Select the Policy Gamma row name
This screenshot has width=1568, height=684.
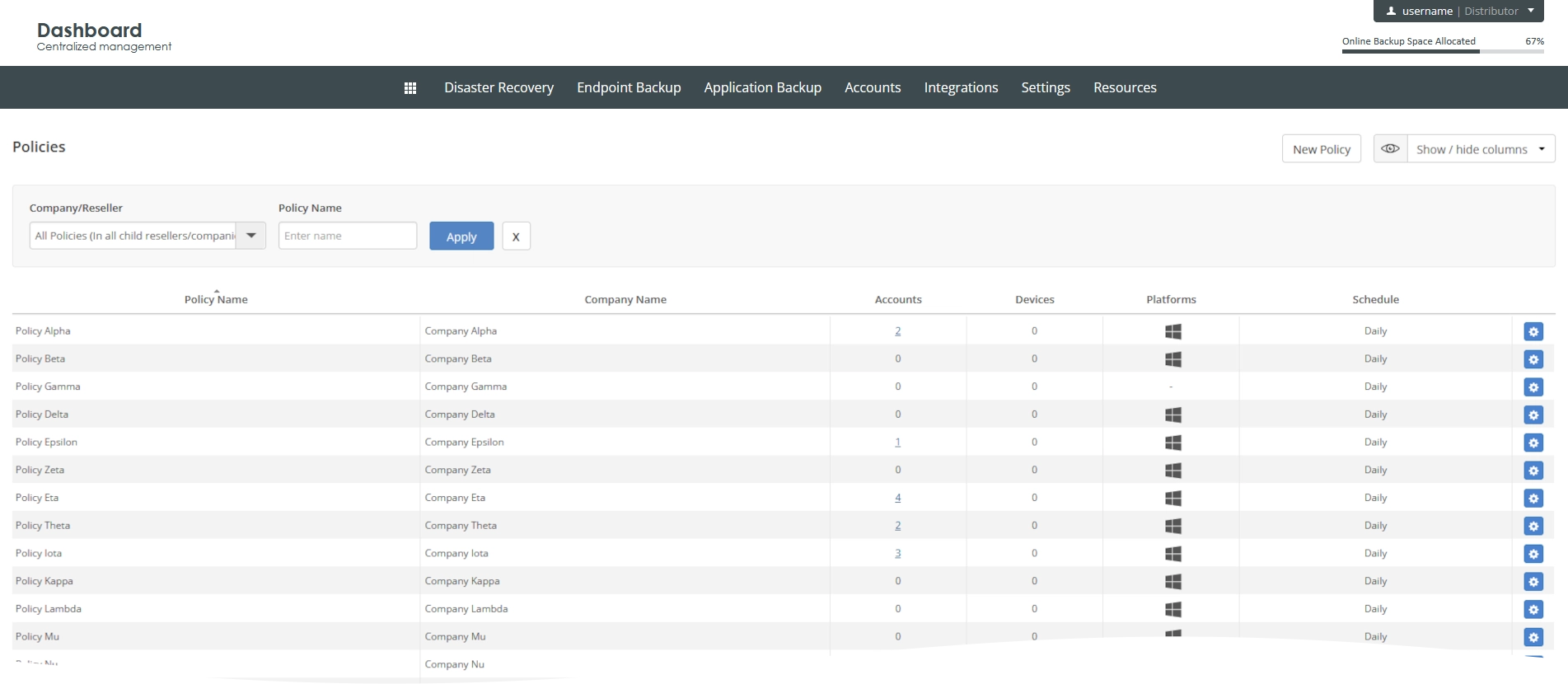[x=48, y=387]
